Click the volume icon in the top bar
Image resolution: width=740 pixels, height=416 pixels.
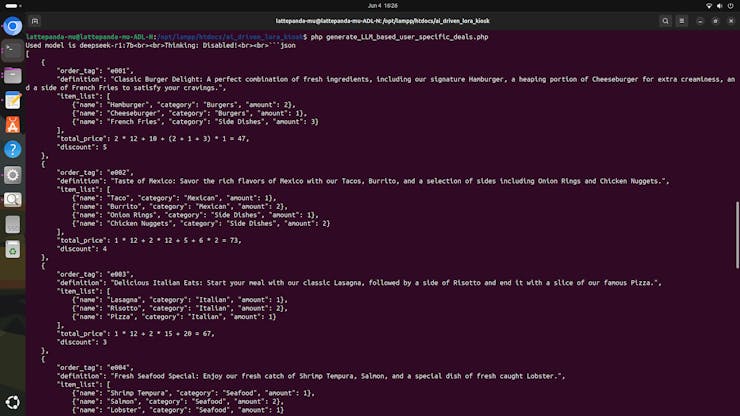720,6
